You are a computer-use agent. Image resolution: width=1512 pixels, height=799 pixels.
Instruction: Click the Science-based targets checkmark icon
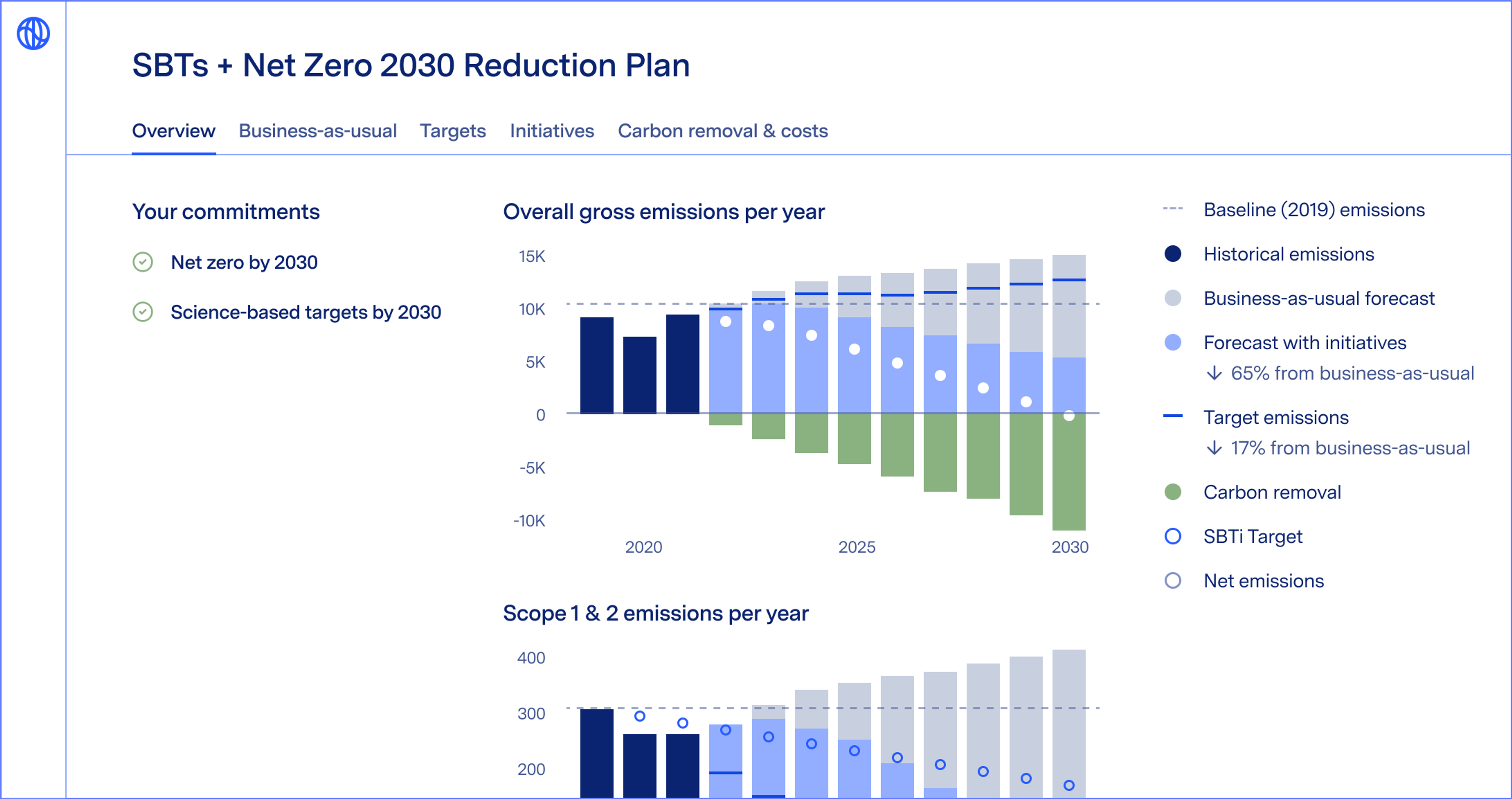[143, 312]
